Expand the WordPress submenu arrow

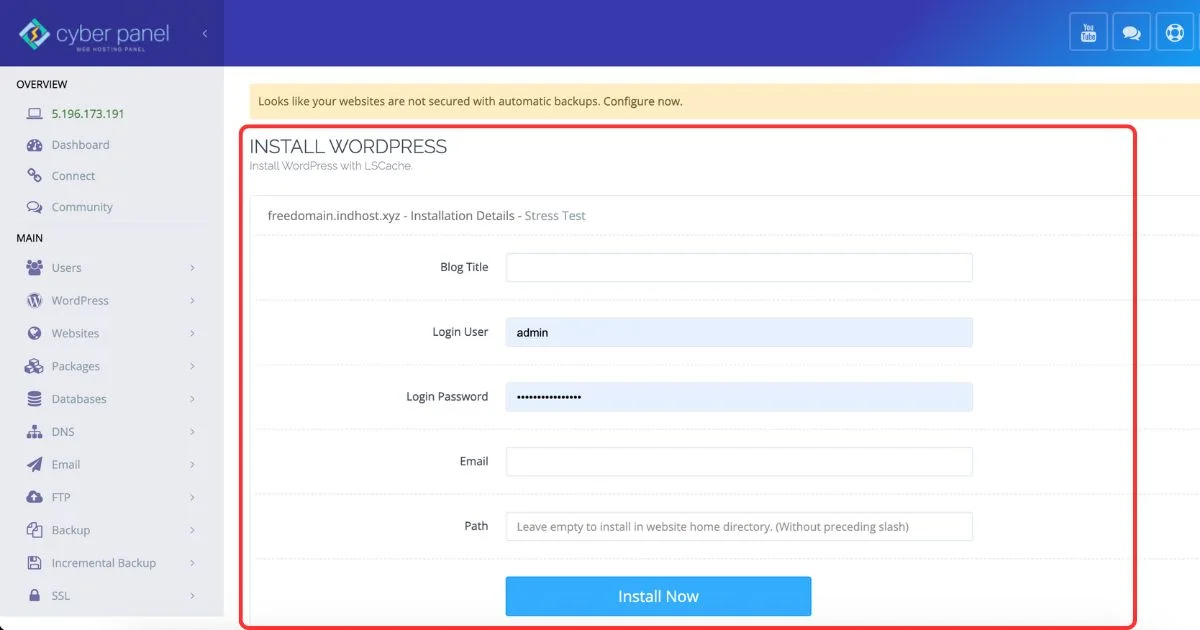click(192, 300)
